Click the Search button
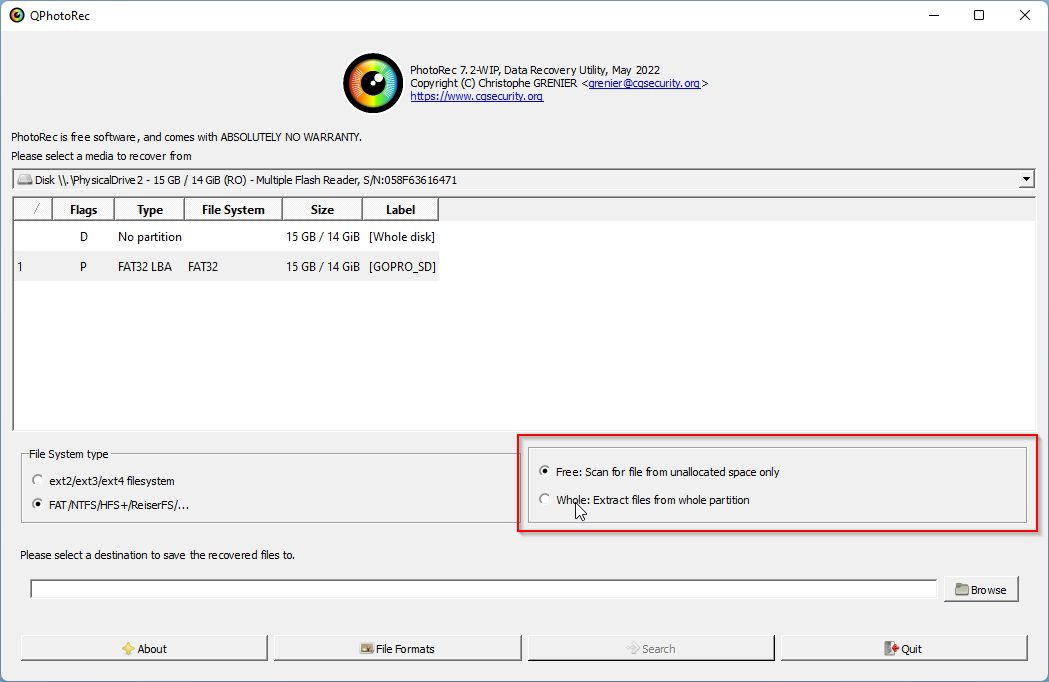The image size is (1049, 682). 651,649
